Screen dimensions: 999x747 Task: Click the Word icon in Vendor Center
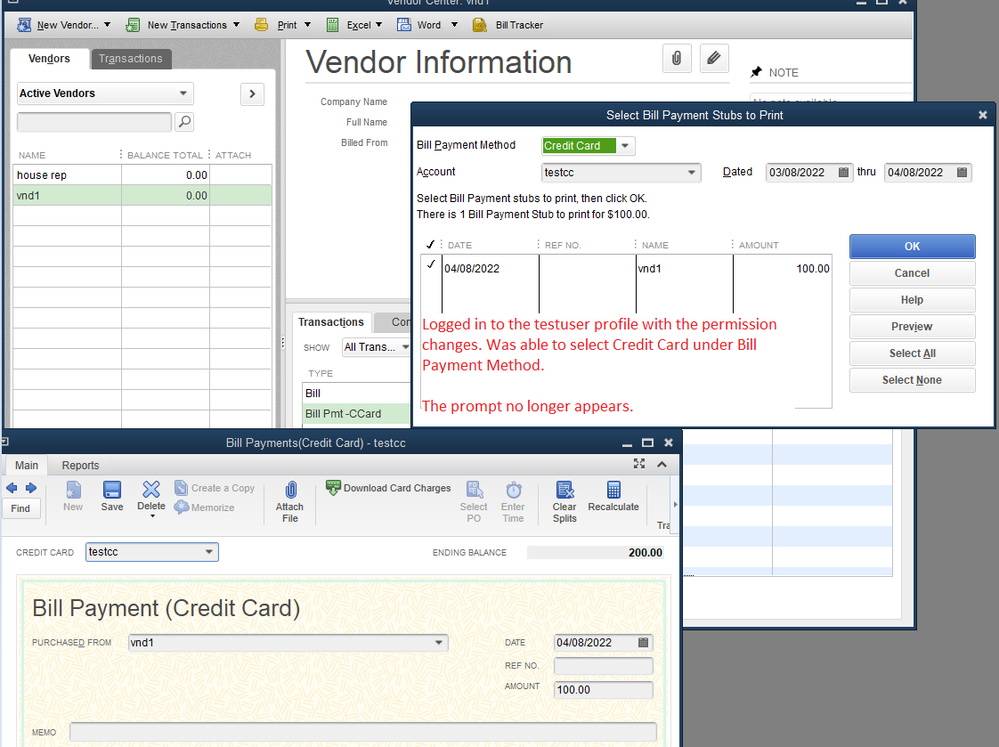tap(403, 25)
